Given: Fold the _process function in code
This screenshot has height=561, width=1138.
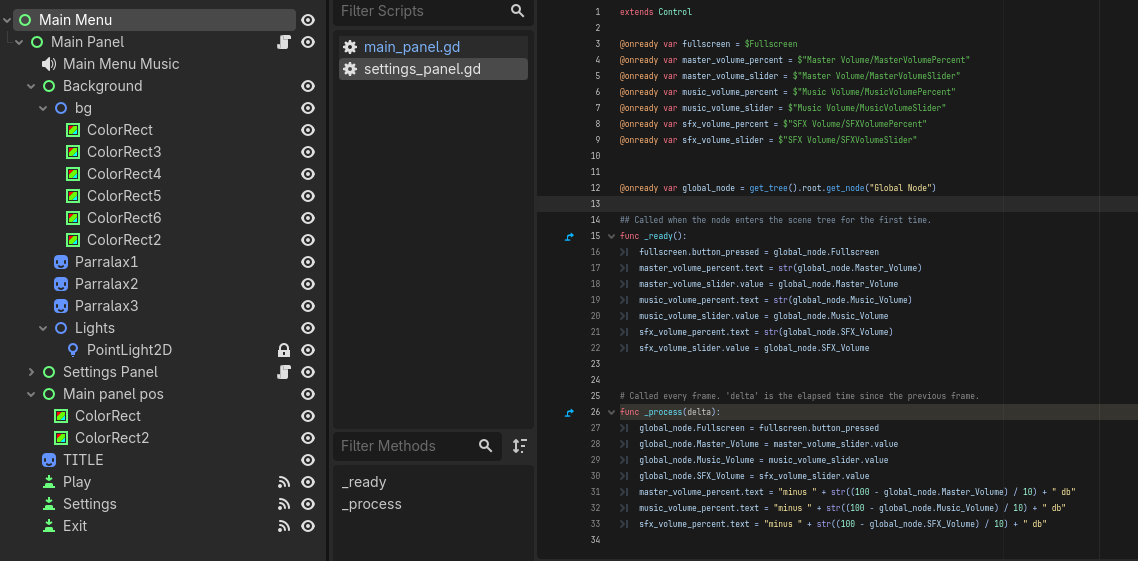Looking at the screenshot, I should point(611,412).
